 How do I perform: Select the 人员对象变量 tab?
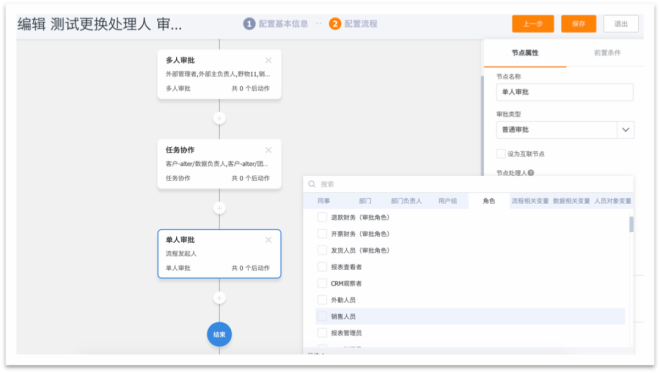coord(612,201)
